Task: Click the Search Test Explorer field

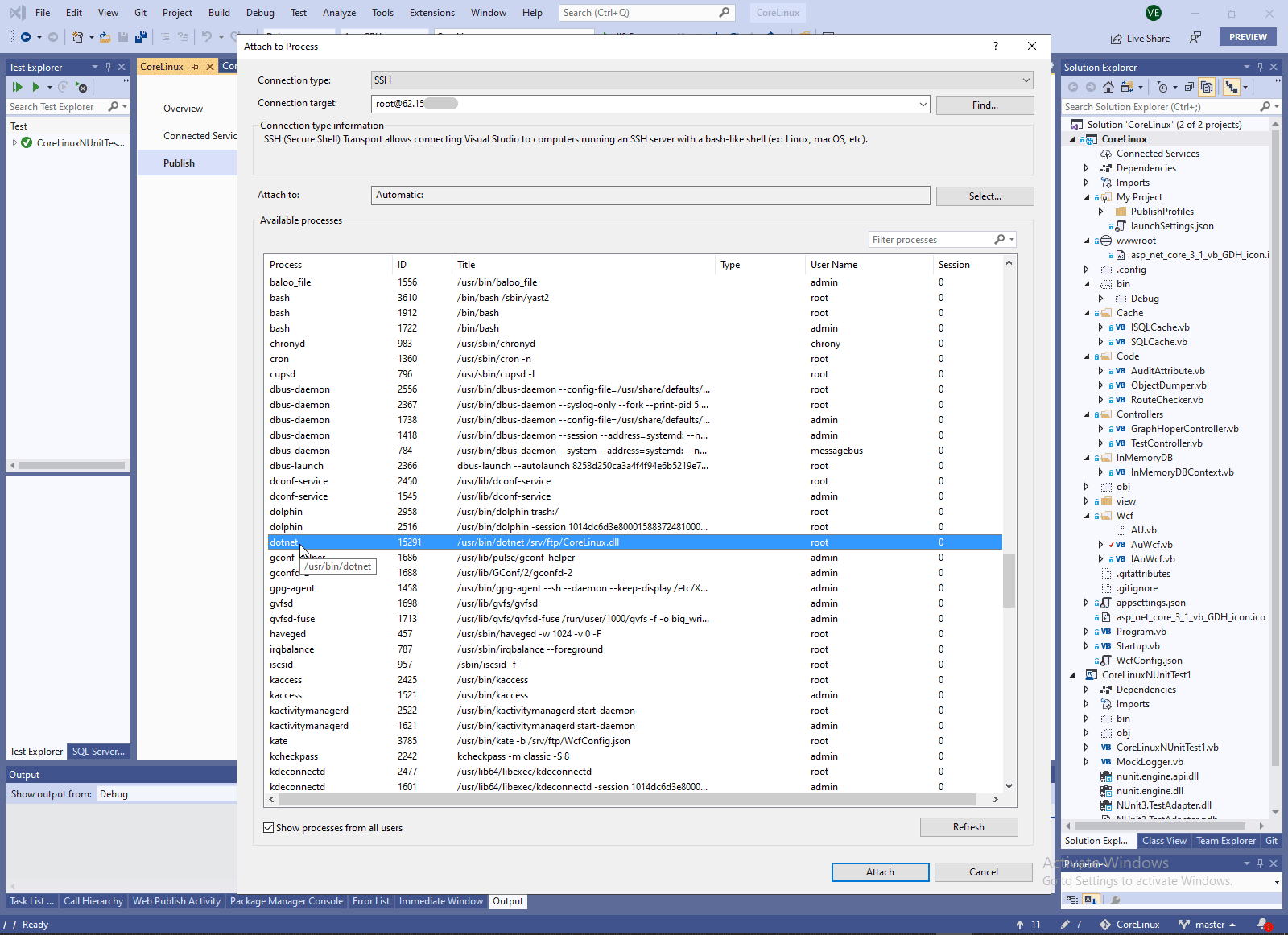Action: (56, 106)
